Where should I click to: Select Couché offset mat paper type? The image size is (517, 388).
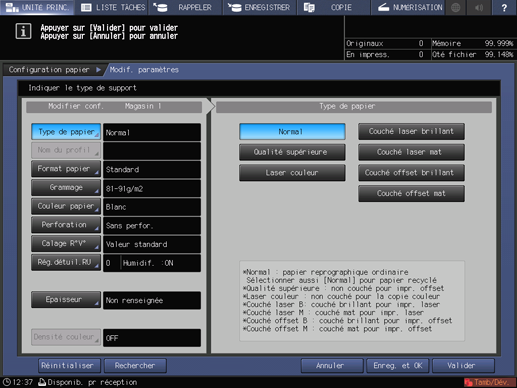pyautogui.click(x=411, y=194)
